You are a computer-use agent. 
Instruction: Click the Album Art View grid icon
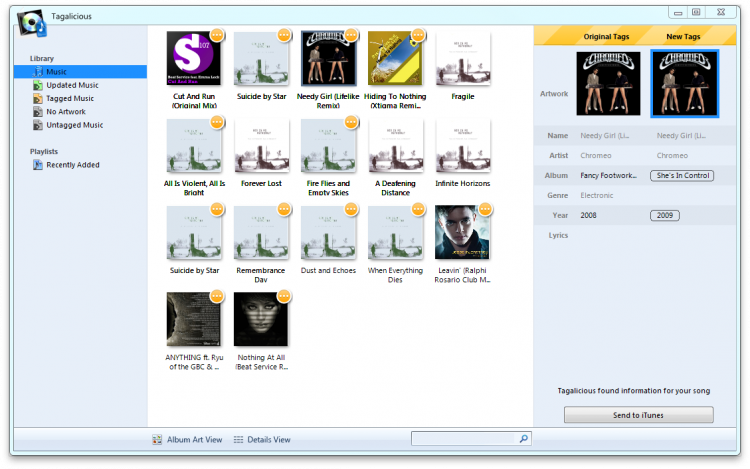157,439
